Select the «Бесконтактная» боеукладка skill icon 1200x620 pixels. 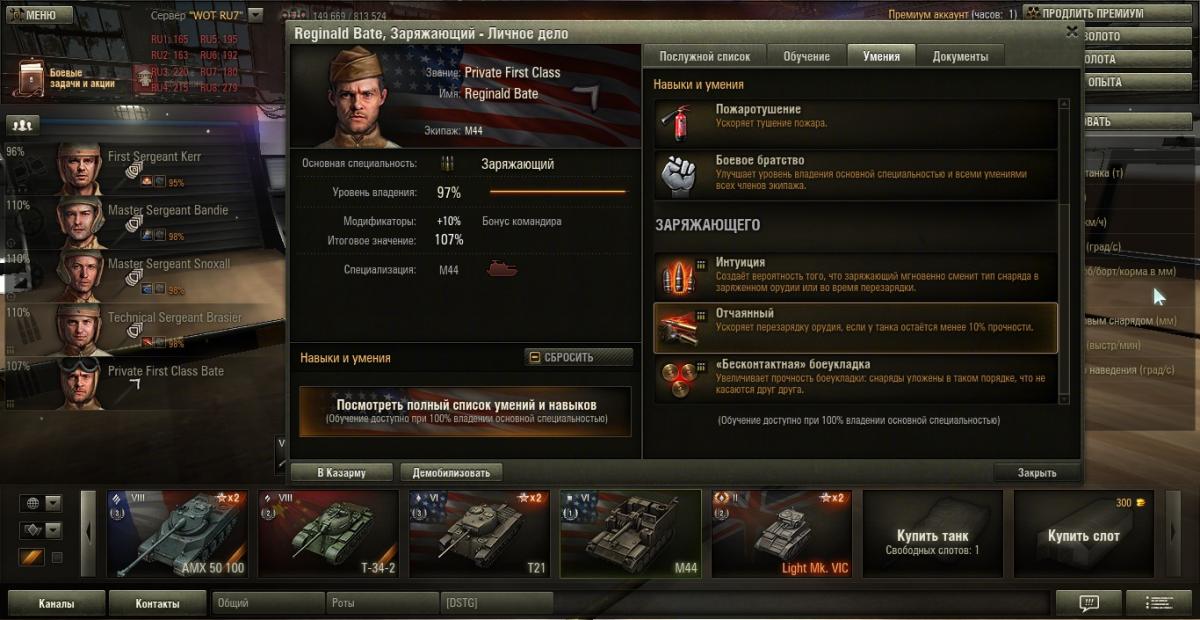tap(675, 377)
